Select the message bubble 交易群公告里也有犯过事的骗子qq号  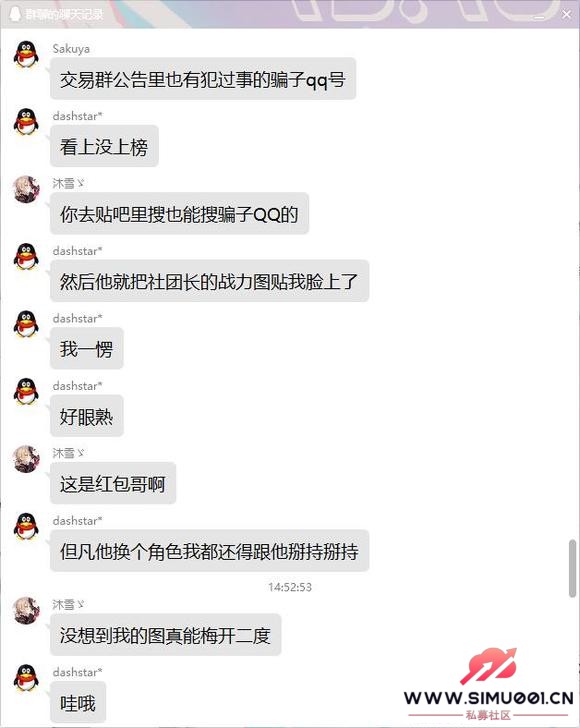[203, 79]
